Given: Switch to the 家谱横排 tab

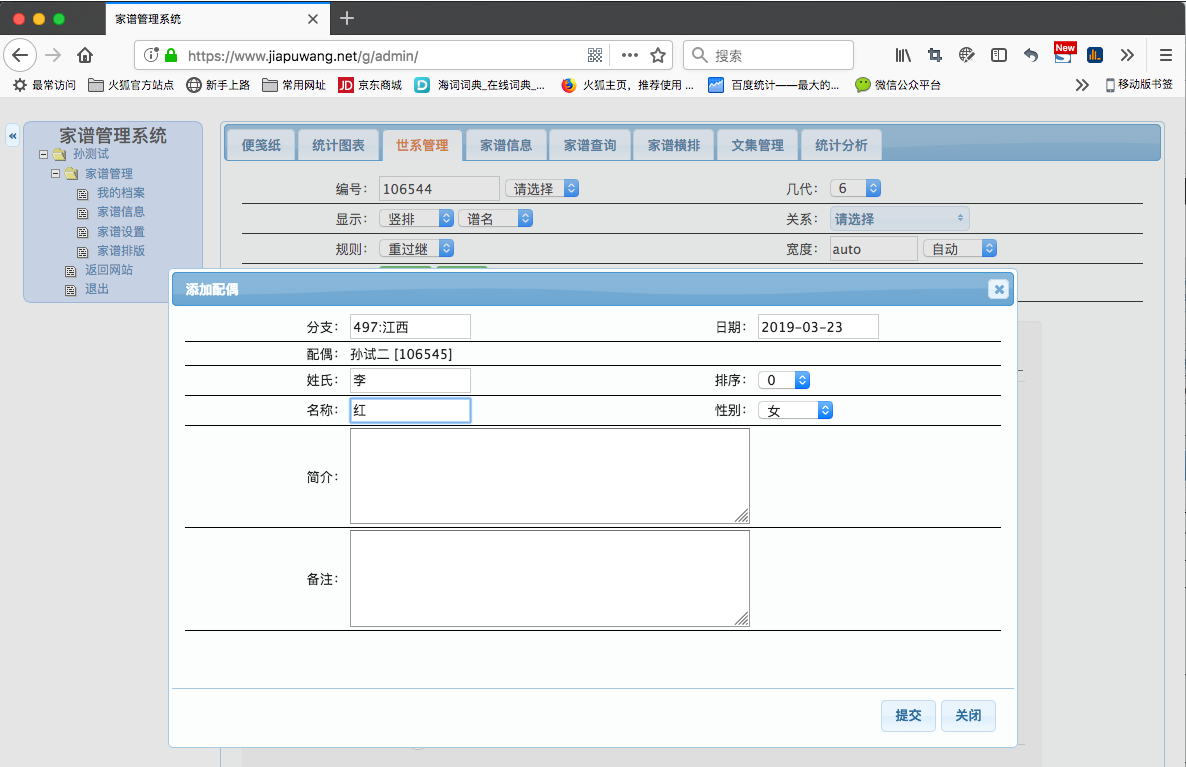Looking at the screenshot, I should pyautogui.click(x=674, y=145).
